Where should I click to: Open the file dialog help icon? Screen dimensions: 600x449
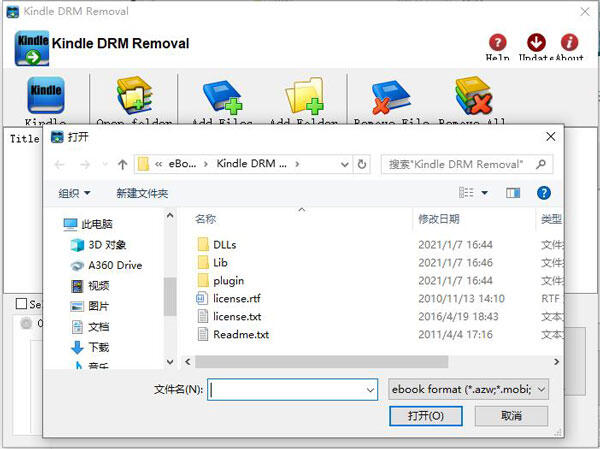click(x=543, y=193)
